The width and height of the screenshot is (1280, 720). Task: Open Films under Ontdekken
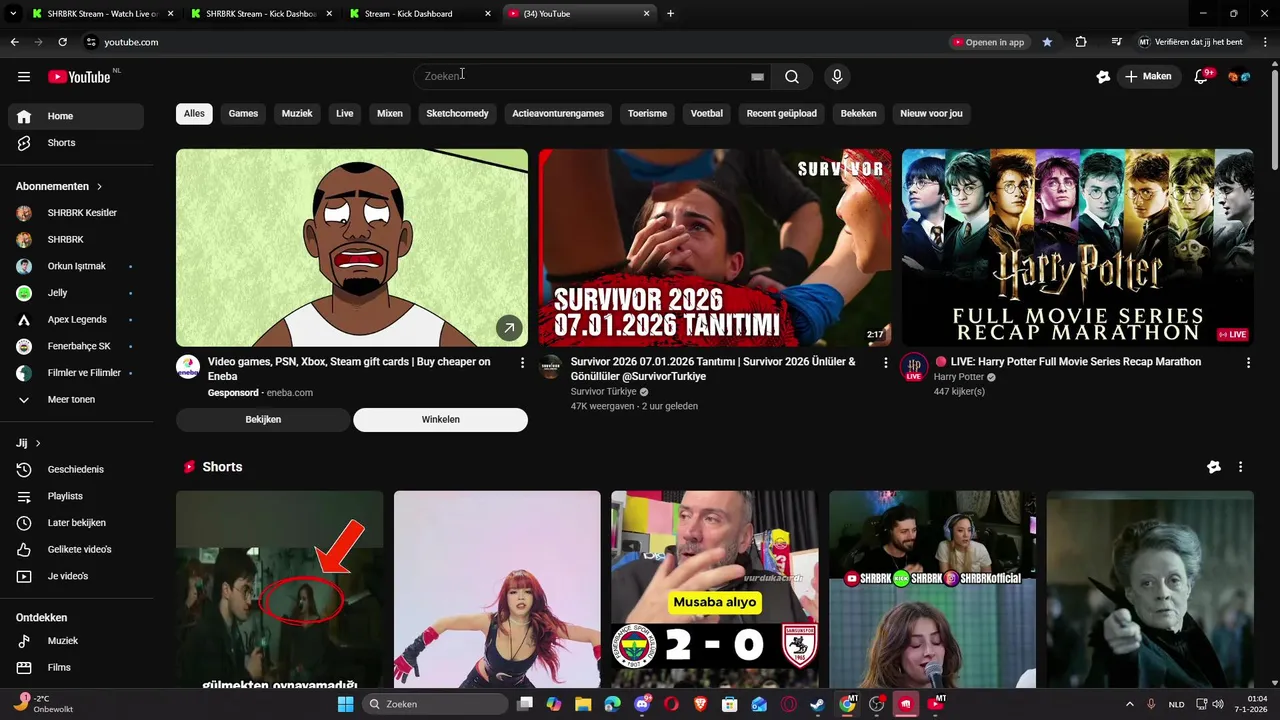pyautogui.click(x=76, y=667)
